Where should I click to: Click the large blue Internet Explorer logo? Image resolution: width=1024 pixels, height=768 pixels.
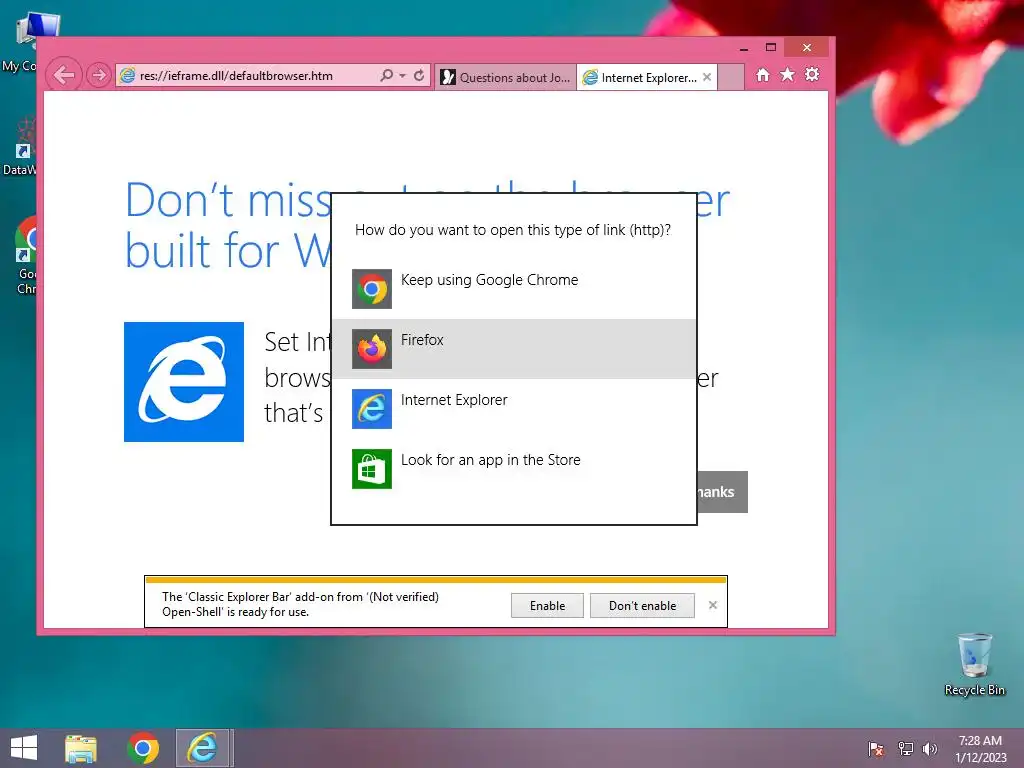(x=184, y=382)
